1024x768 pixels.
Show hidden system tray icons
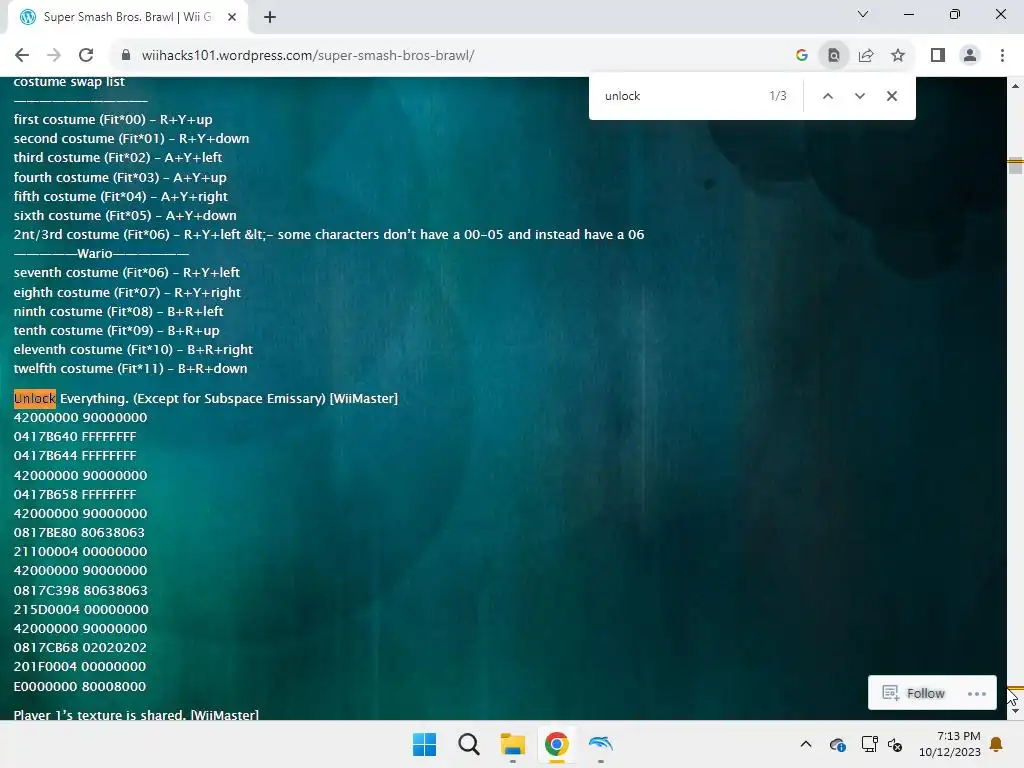point(806,744)
